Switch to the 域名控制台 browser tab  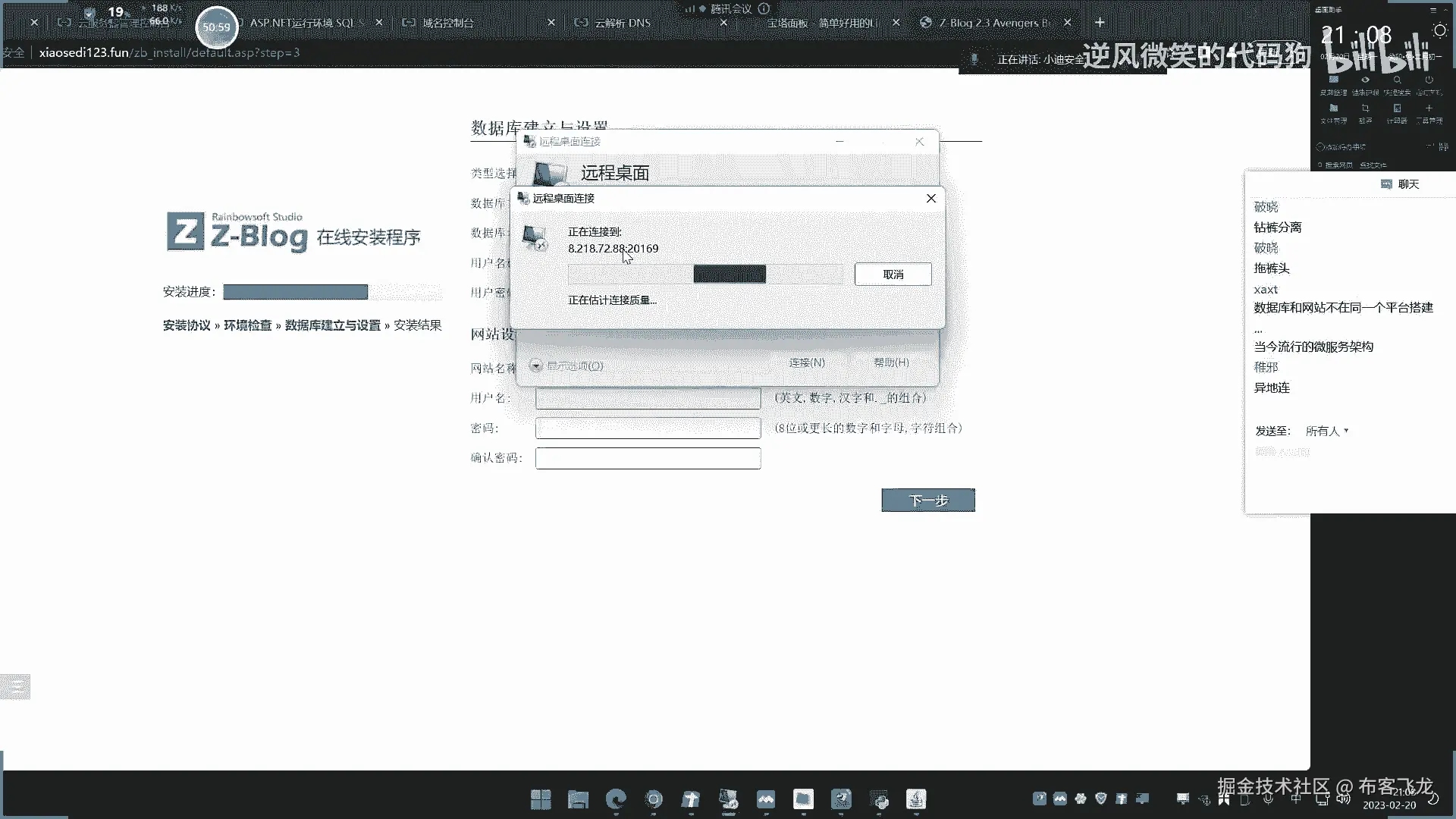click(447, 23)
